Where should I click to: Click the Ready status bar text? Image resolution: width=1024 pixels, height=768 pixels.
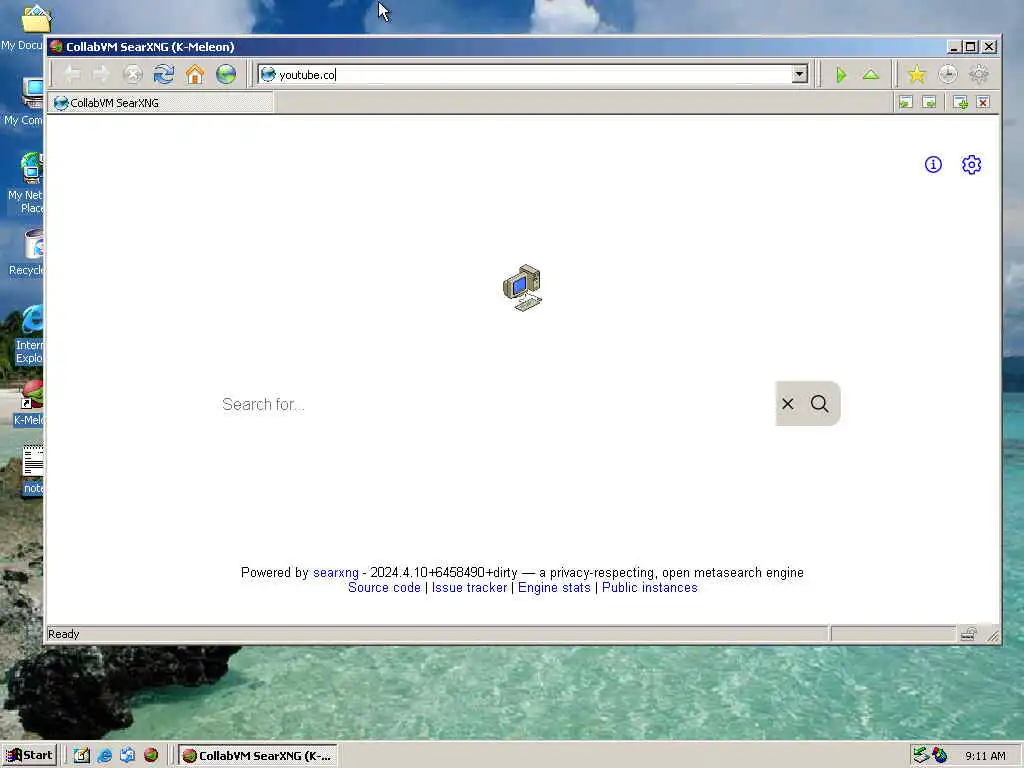click(63, 634)
